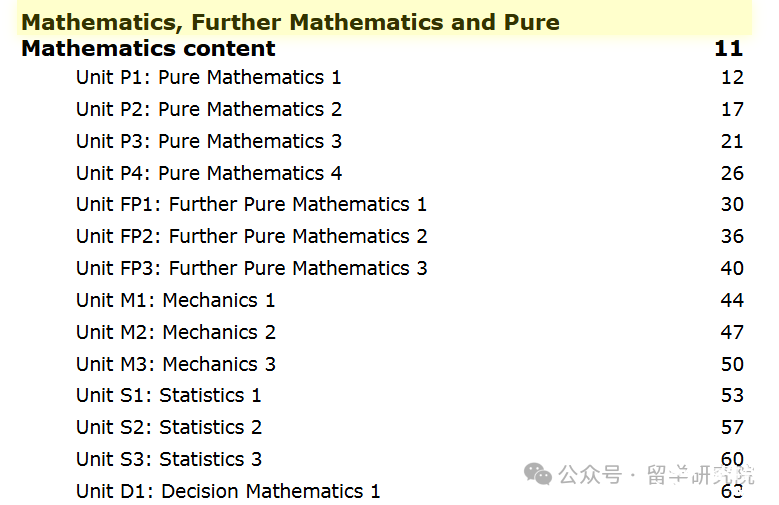Open the Mathematics content heading

pyautogui.click(x=148, y=49)
